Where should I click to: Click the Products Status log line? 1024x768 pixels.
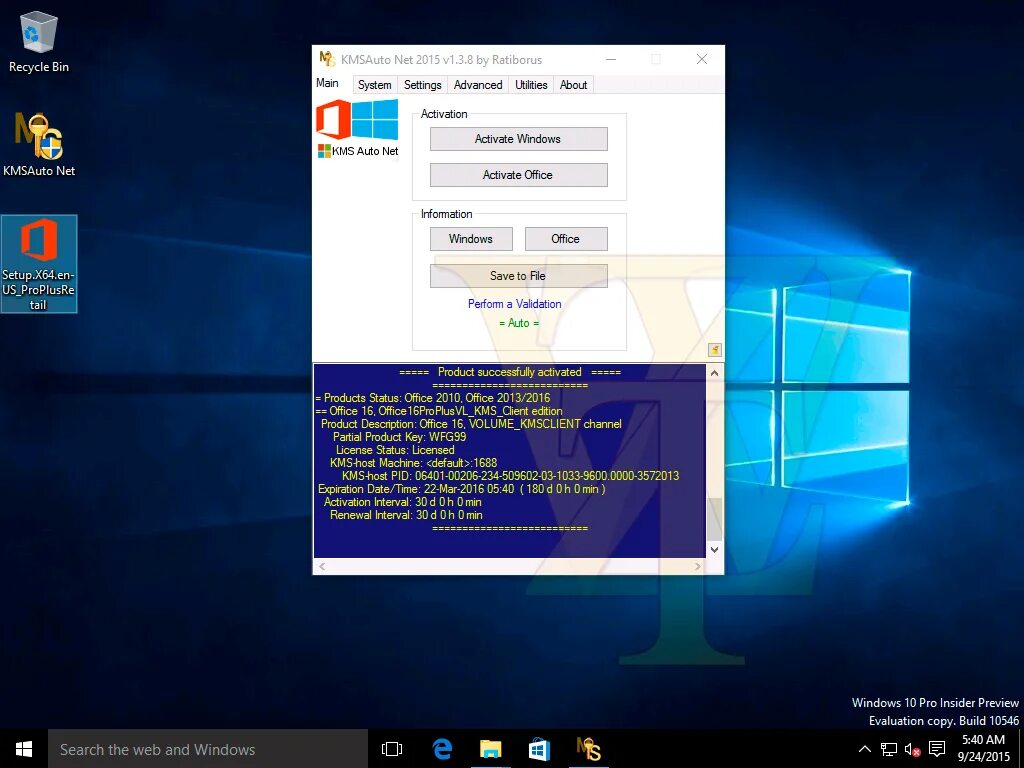click(x=432, y=398)
